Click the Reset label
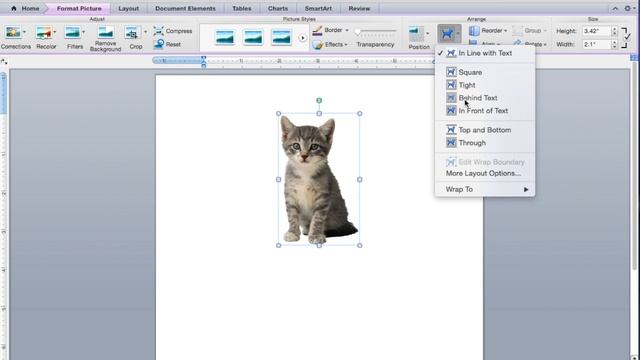The height and width of the screenshot is (360, 640). point(173,44)
